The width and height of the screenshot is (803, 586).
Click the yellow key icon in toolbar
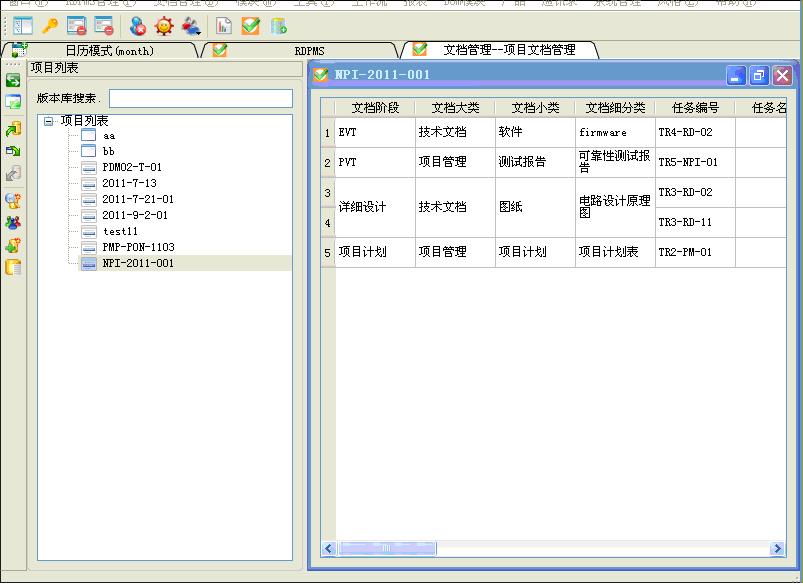(49, 26)
